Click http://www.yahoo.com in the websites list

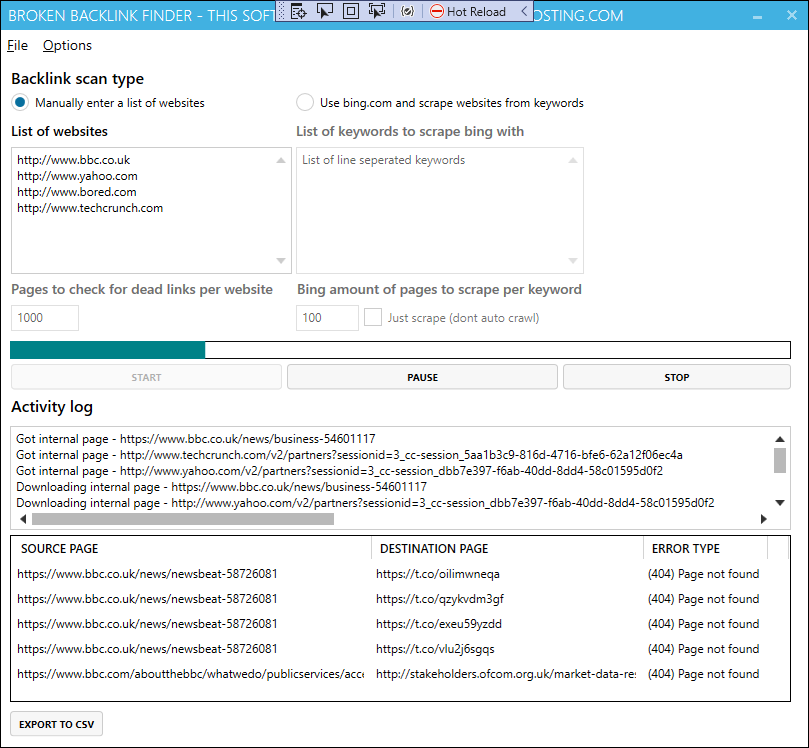click(x=77, y=176)
